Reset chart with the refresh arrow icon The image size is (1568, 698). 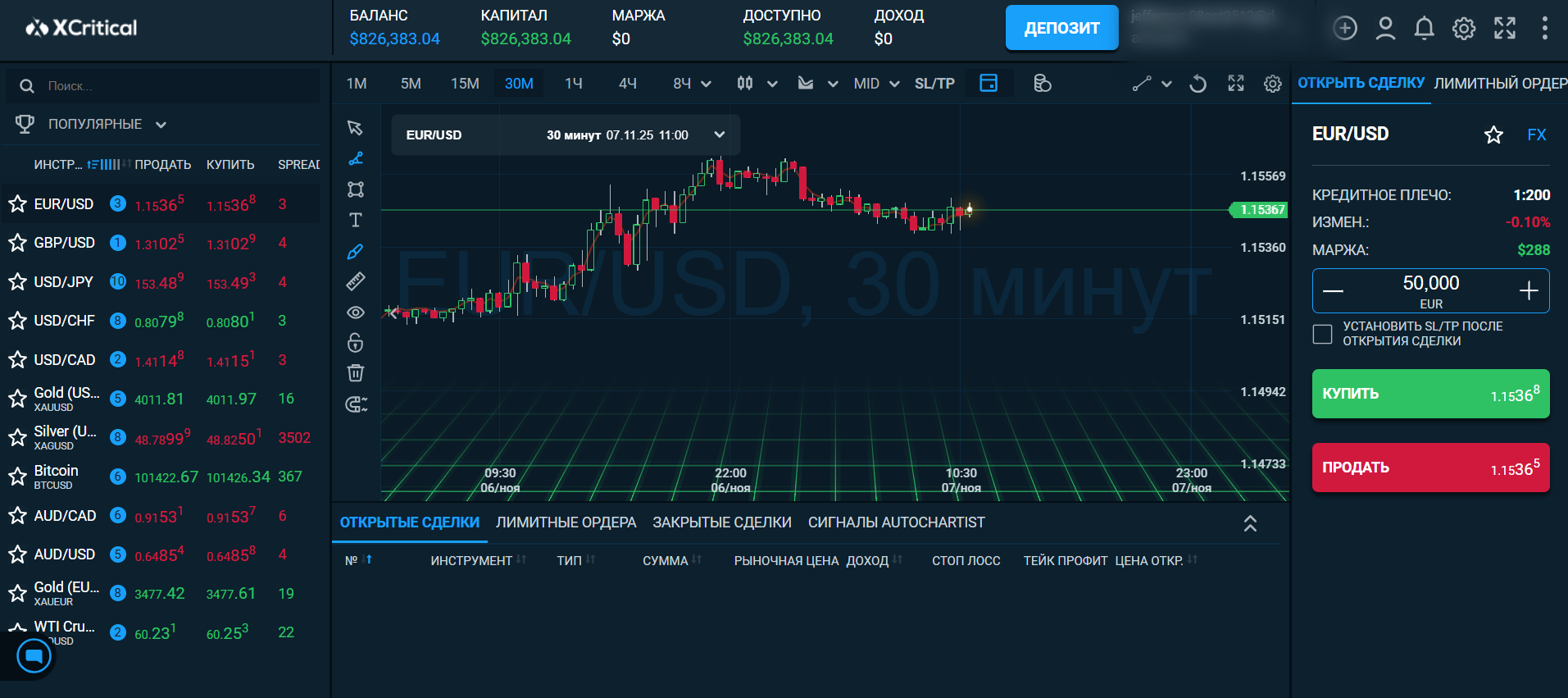(1198, 84)
